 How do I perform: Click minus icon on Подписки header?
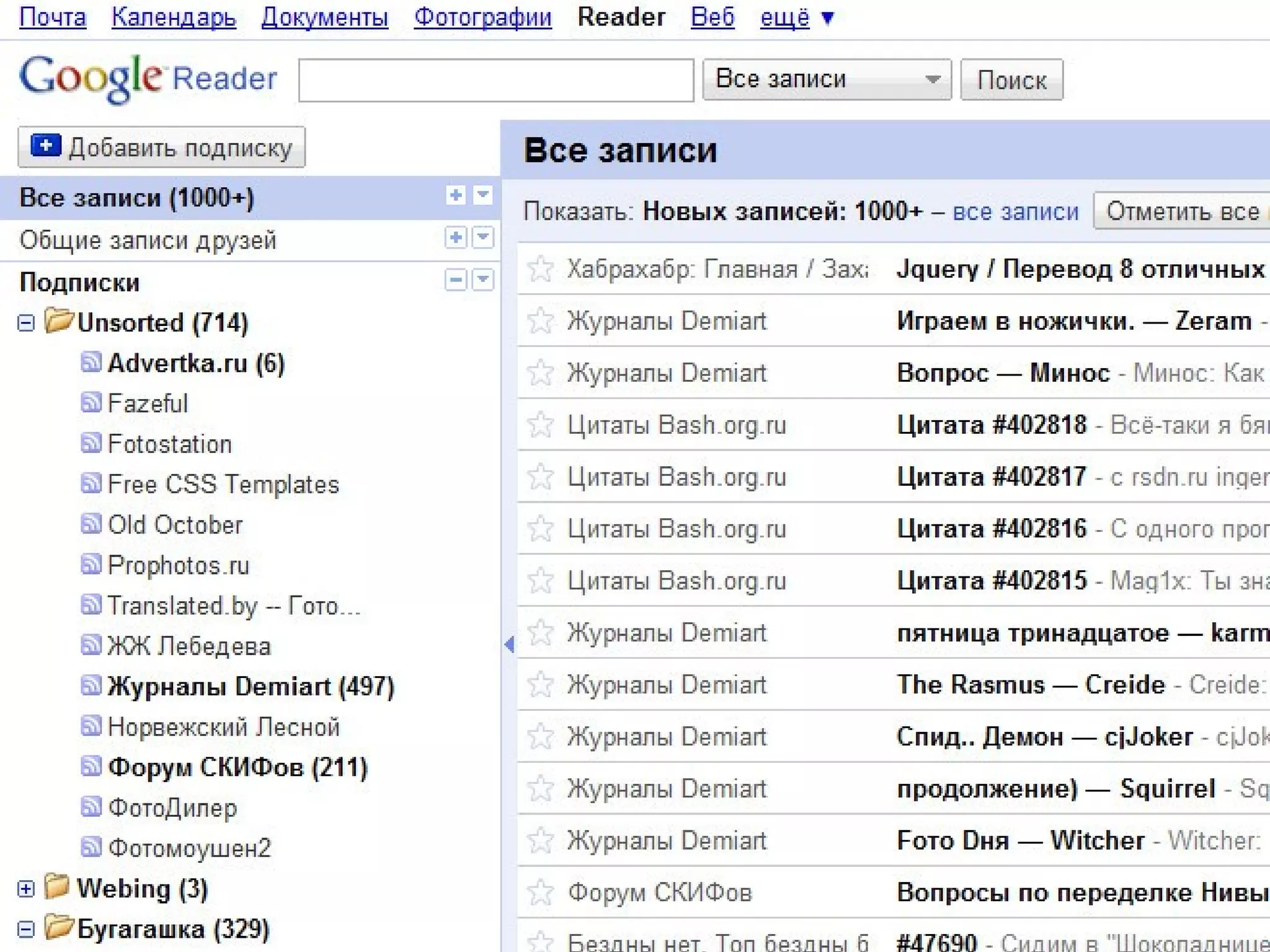[456, 280]
